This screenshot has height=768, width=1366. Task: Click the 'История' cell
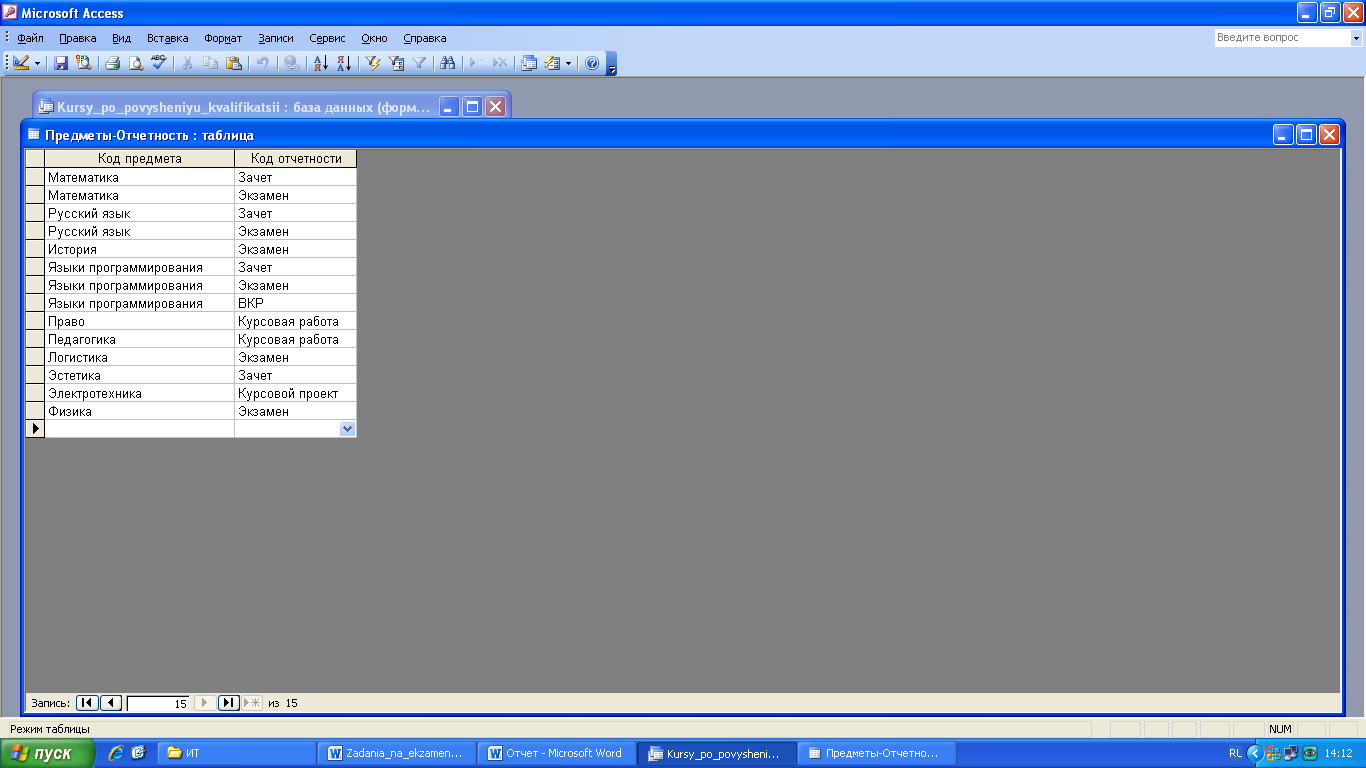(x=140, y=249)
